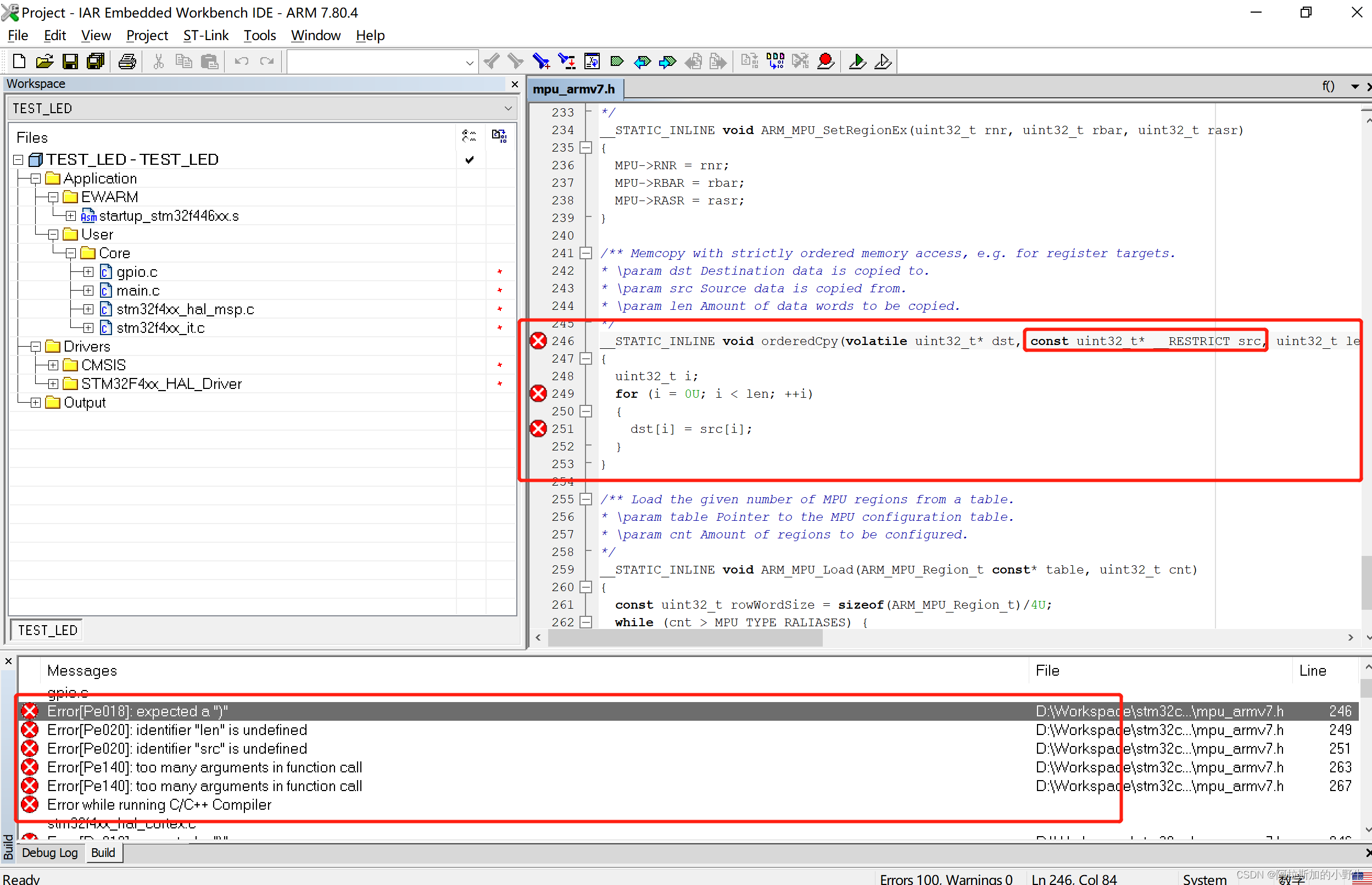The image size is (1372, 885).
Task: Click the Debug without Downloading icon
Action: [x=883, y=61]
